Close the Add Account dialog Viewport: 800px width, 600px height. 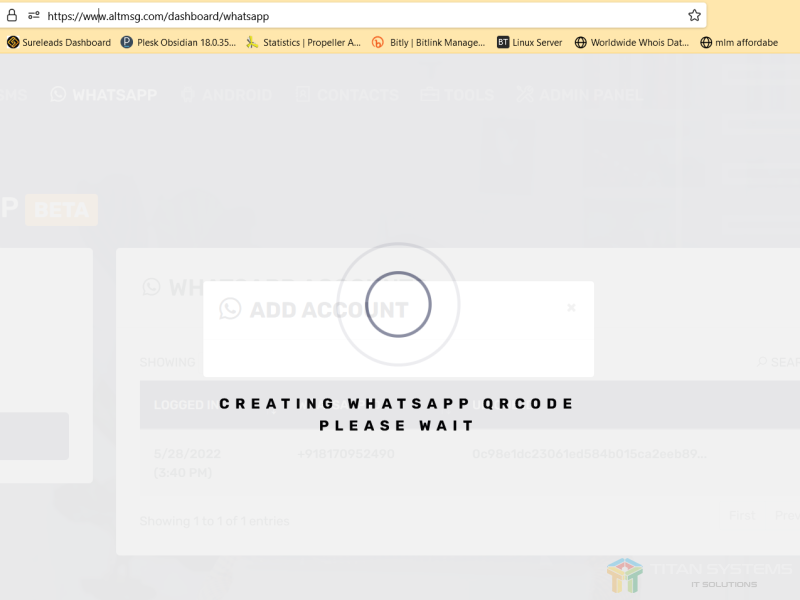(571, 308)
